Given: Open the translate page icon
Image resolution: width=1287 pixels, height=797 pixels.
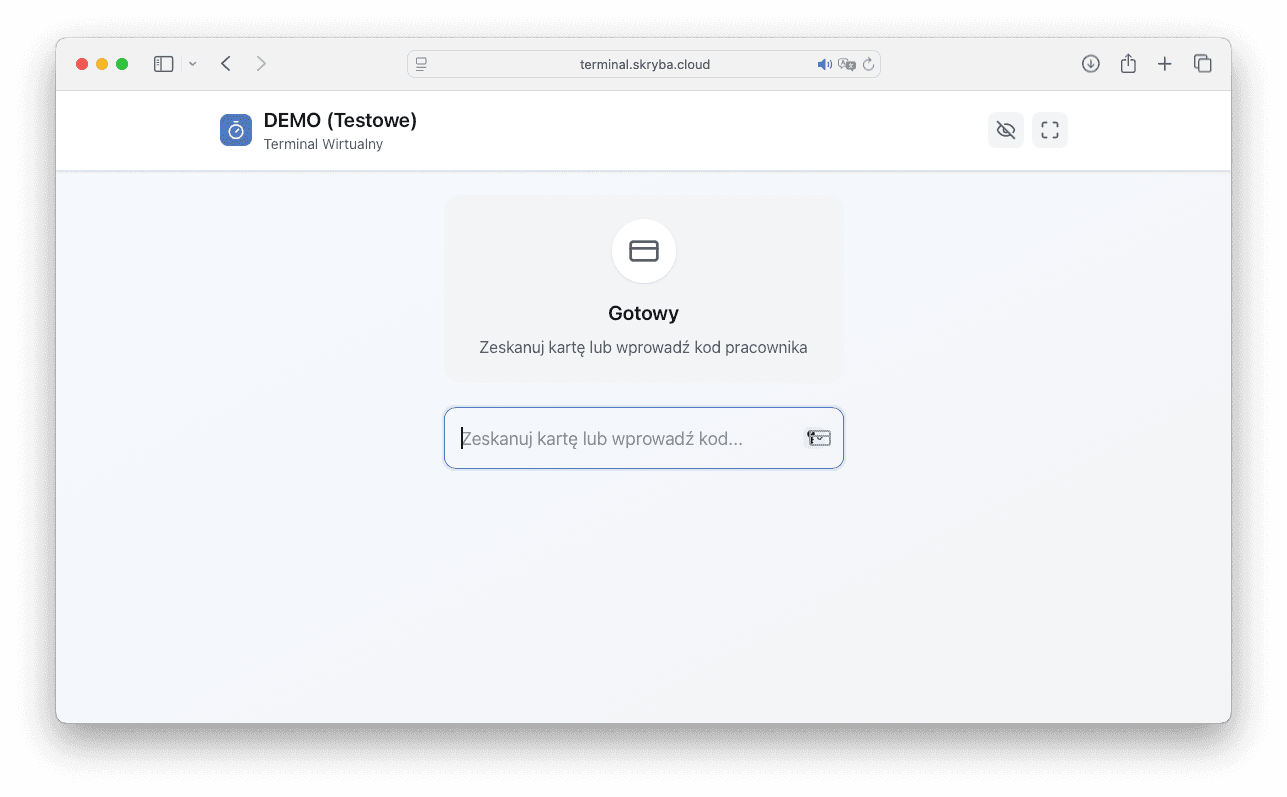Looking at the screenshot, I should point(847,64).
